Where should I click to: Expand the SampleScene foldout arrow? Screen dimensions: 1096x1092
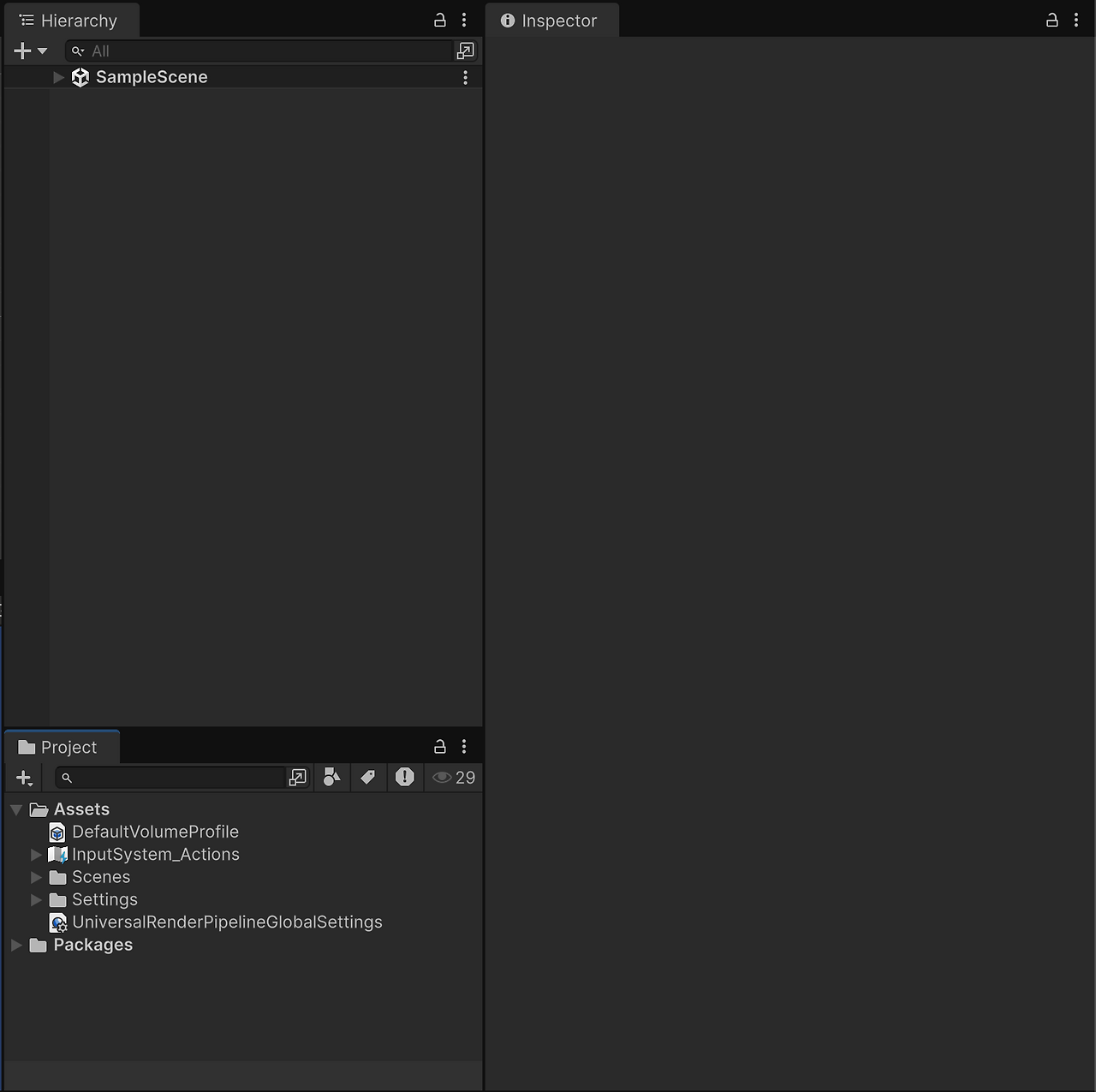coord(58,77)
